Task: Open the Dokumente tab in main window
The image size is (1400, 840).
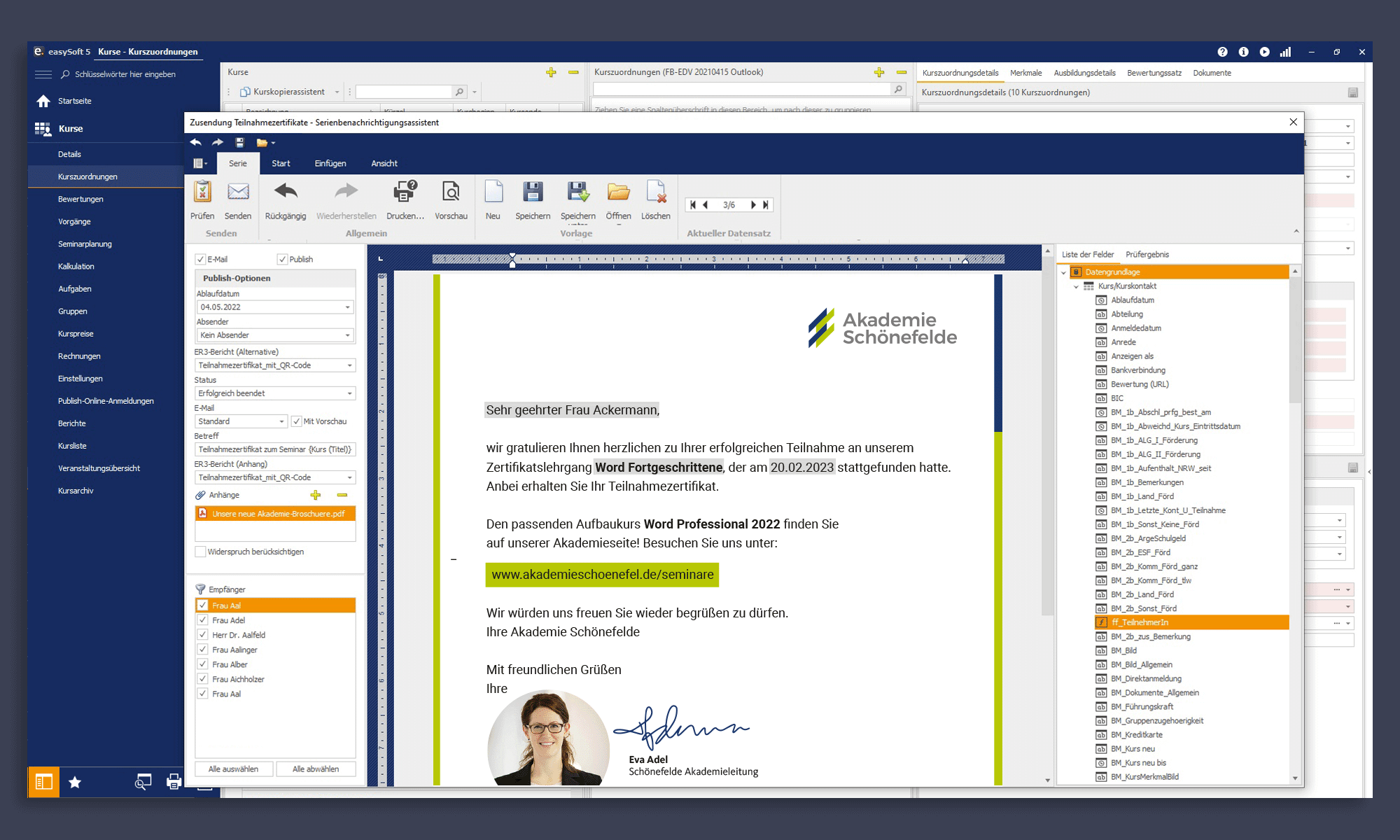Action: click(x=1212, y=73)
